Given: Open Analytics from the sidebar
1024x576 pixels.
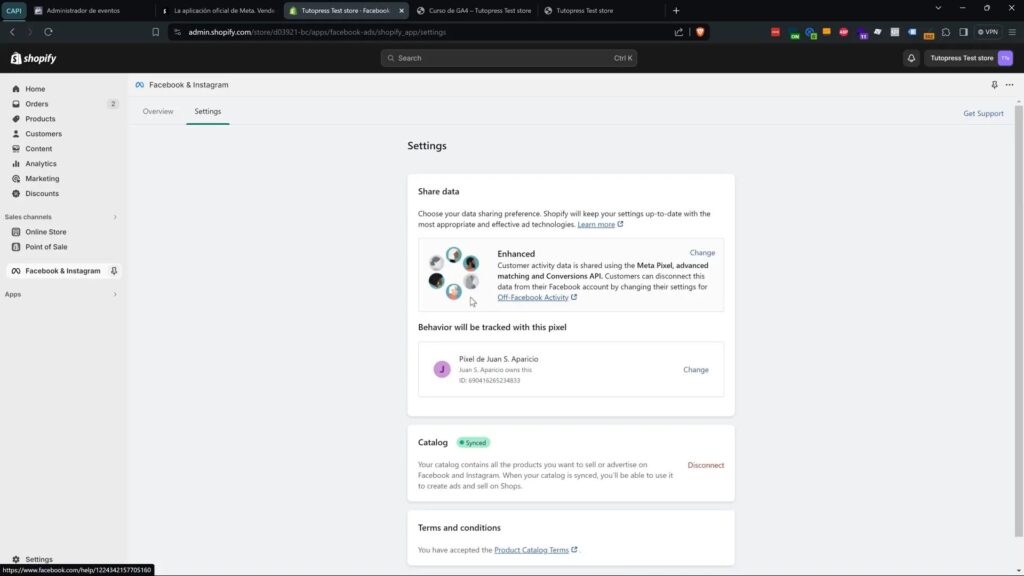Looking at the screenshot, I should (x=40, y=164).
